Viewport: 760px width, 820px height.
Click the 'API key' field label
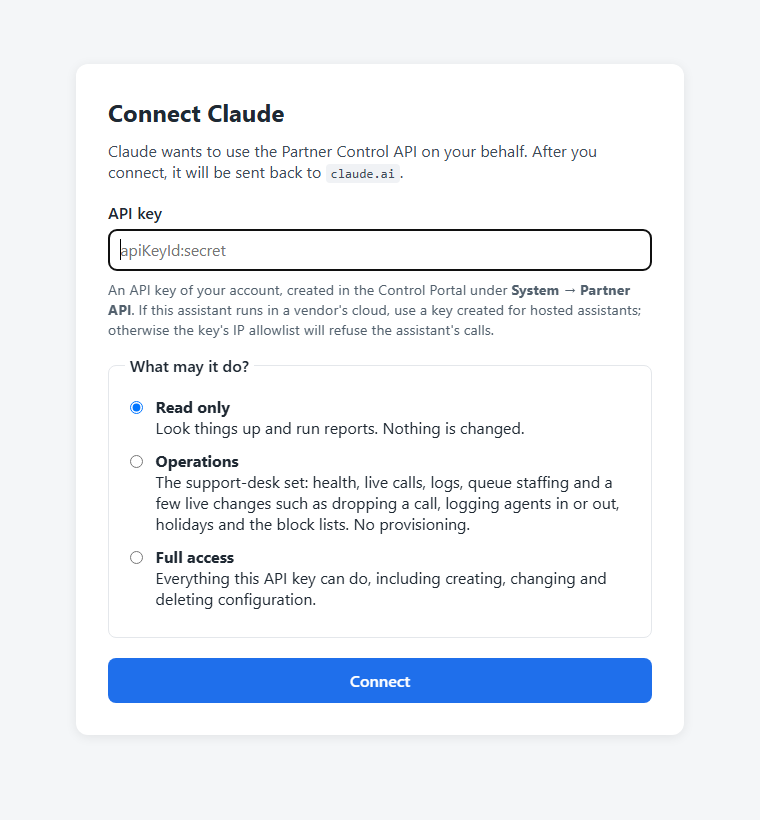coord(135,214)
